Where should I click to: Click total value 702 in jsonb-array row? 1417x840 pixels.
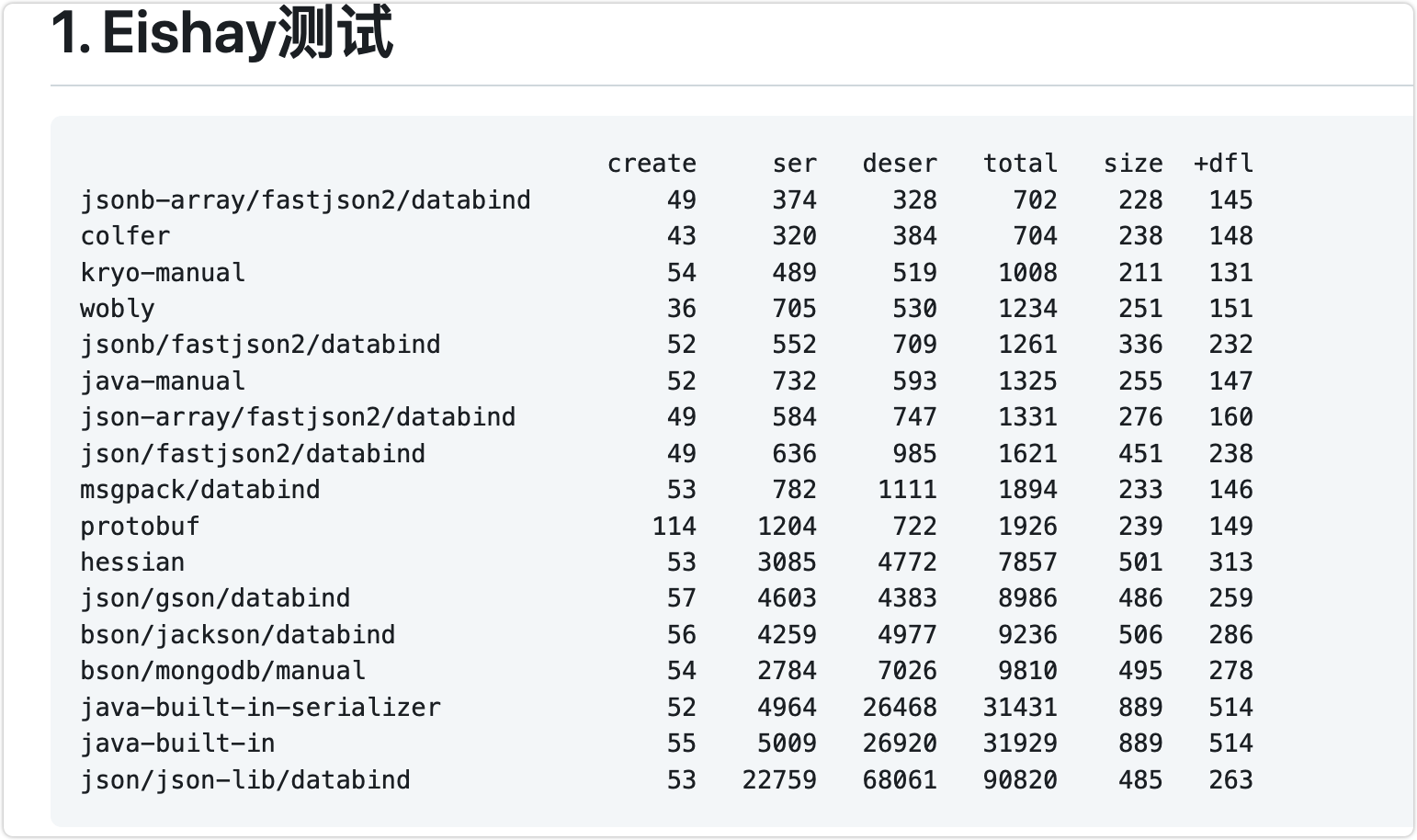click(1035, 200)
